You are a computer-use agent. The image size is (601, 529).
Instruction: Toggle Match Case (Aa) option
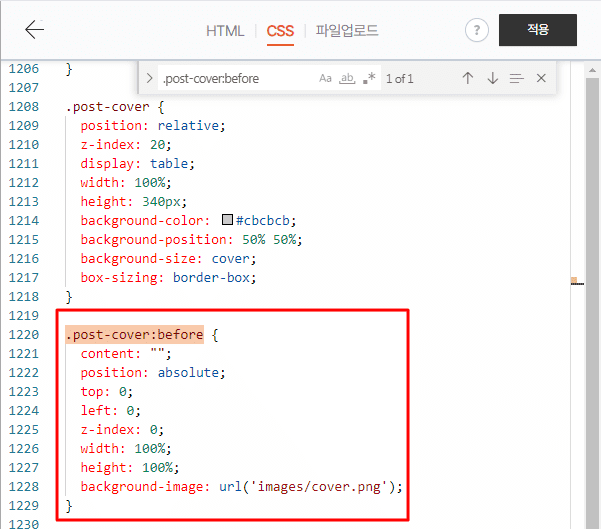pyautogui.click(x=325, y=79)
